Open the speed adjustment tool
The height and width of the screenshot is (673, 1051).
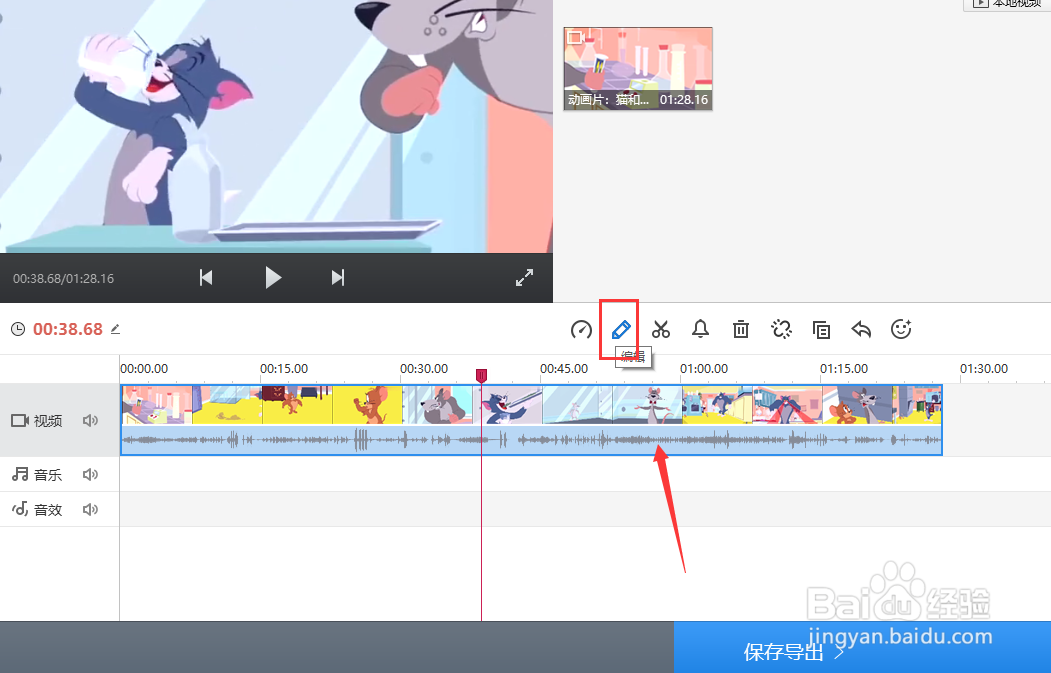580,329
